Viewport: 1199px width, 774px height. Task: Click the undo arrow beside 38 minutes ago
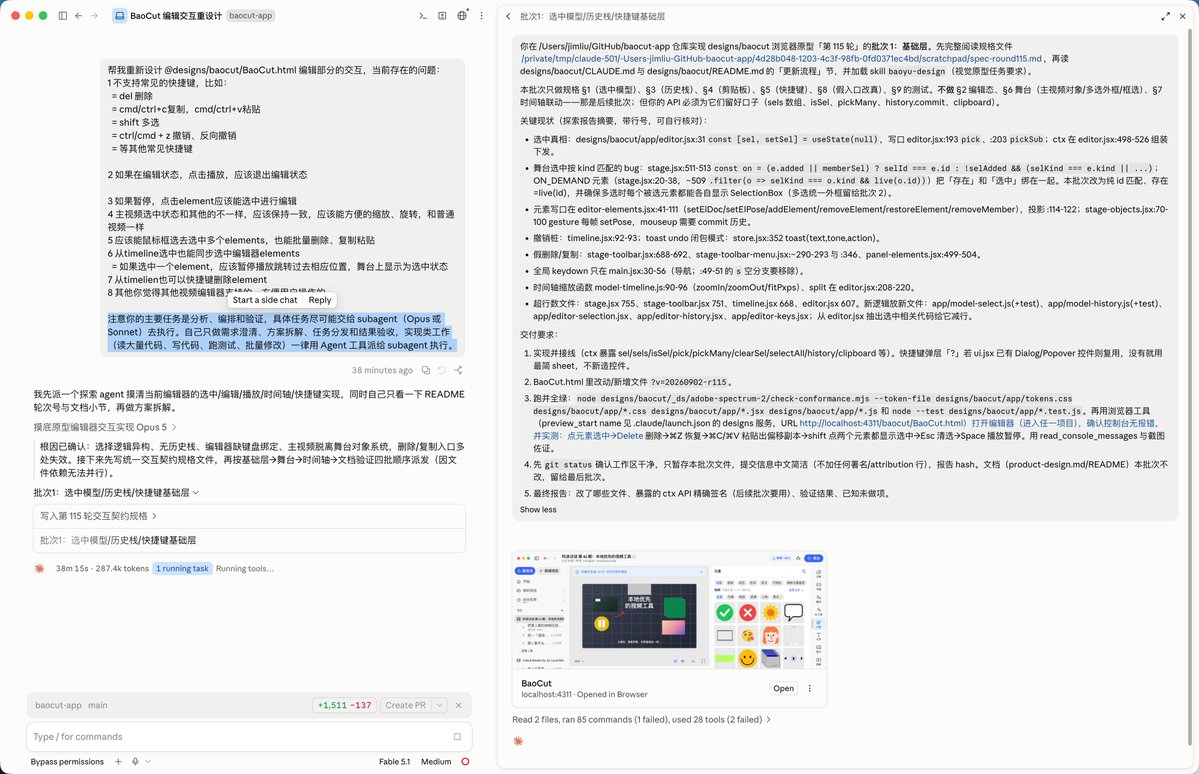coord(441,370)
